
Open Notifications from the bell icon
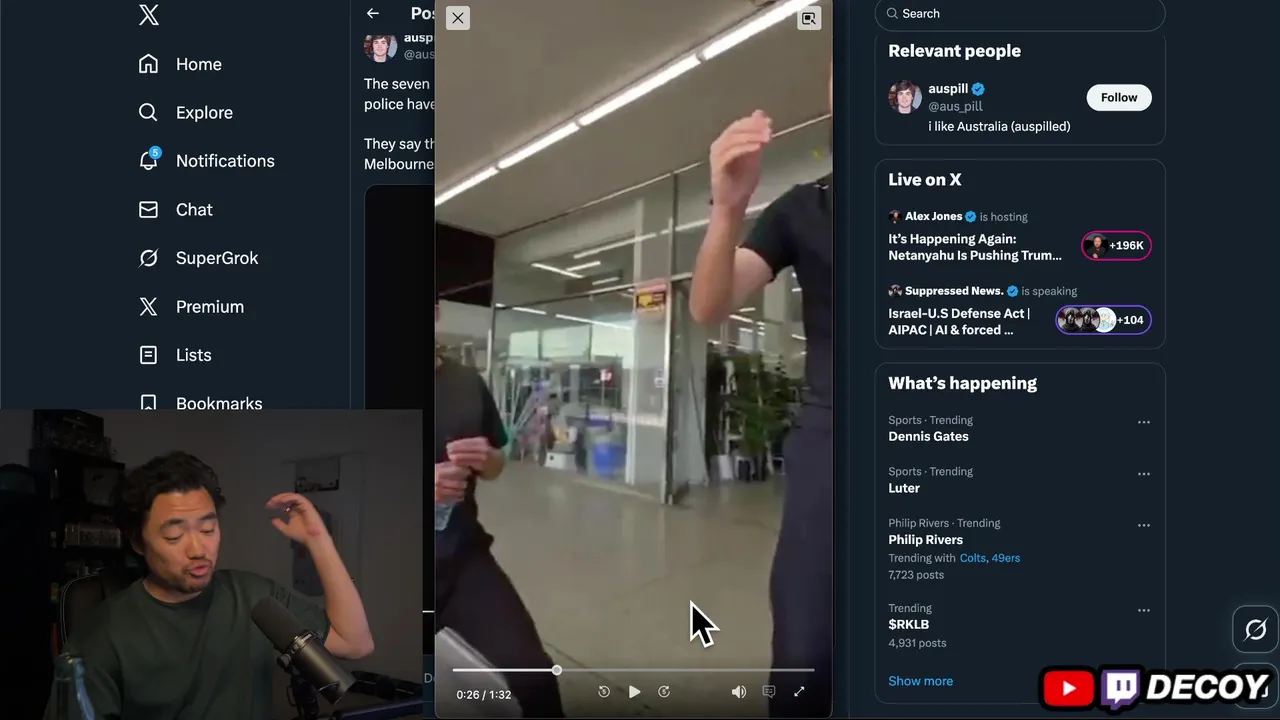148,160
